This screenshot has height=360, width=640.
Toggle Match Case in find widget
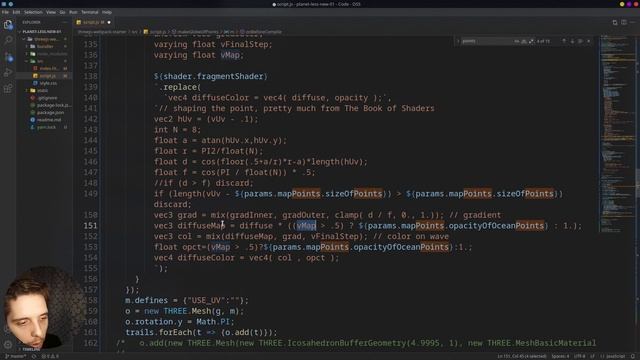[516, 41]
